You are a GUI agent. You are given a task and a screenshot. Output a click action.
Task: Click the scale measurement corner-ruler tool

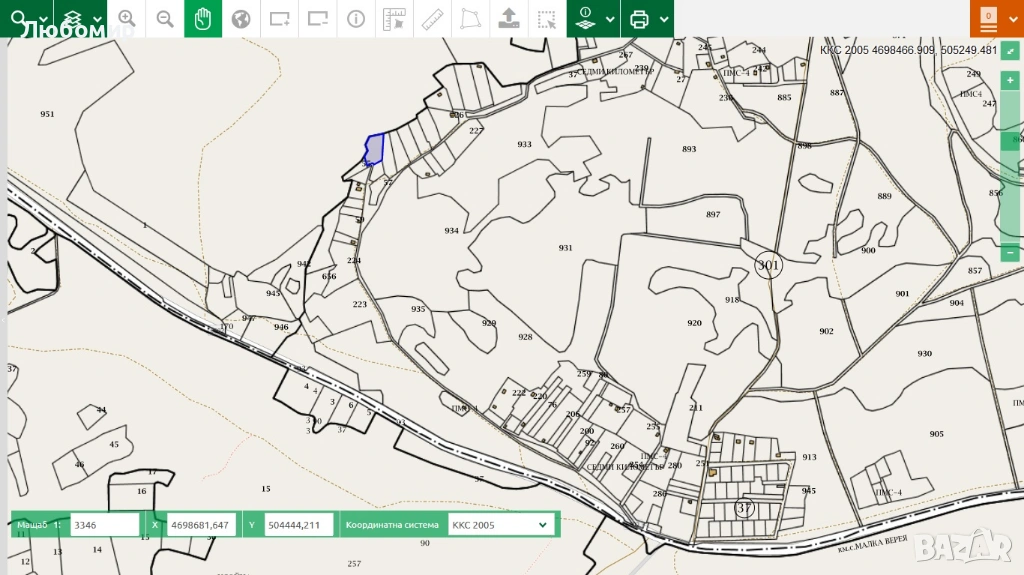(x=394, y=19)
